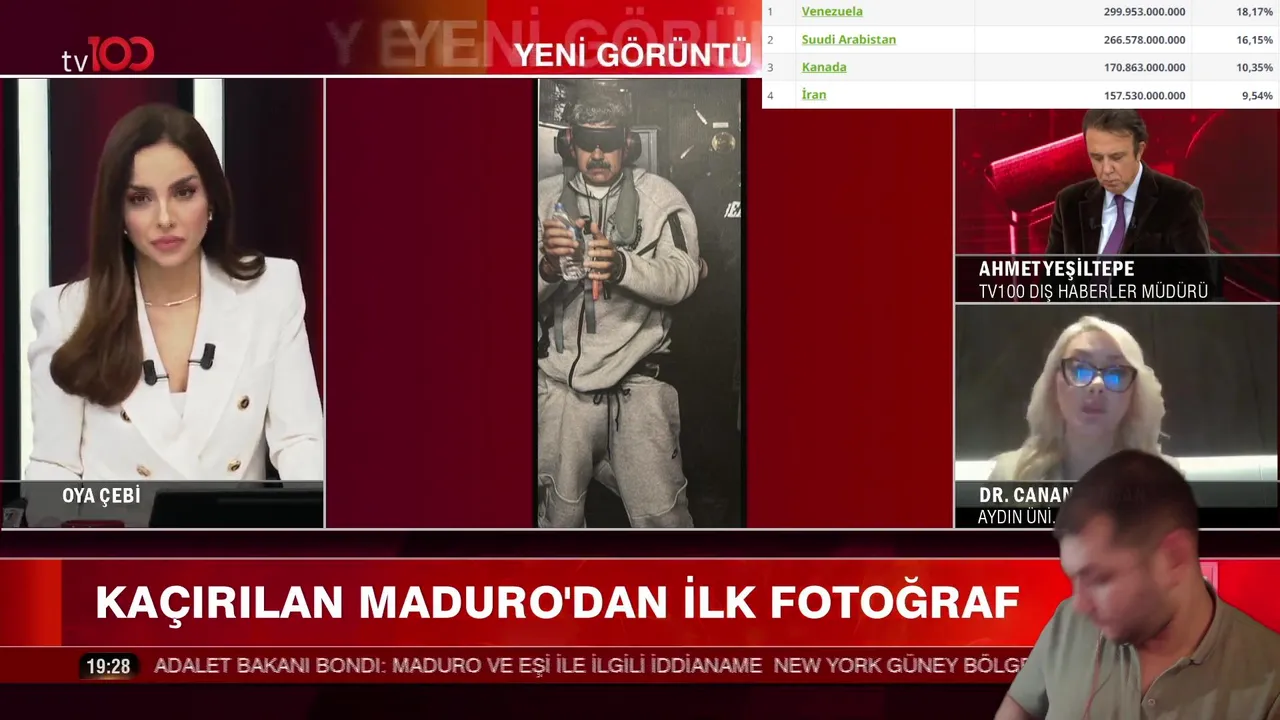Click the Kanada country link
Image resolution: width=1280 pixels, height=720 pixels.
[x=824, y=67]
